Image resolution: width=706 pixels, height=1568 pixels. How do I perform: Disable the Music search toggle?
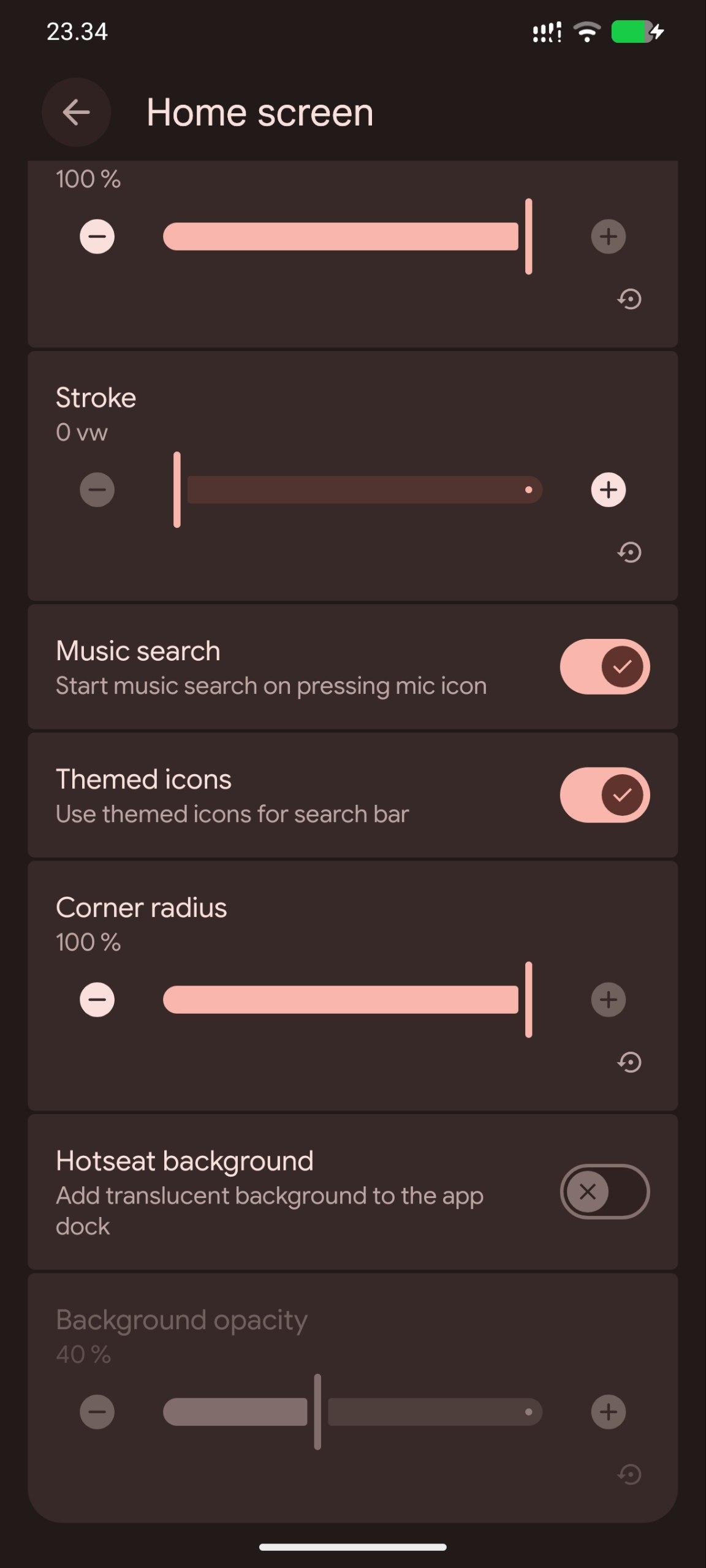point(604,666)
